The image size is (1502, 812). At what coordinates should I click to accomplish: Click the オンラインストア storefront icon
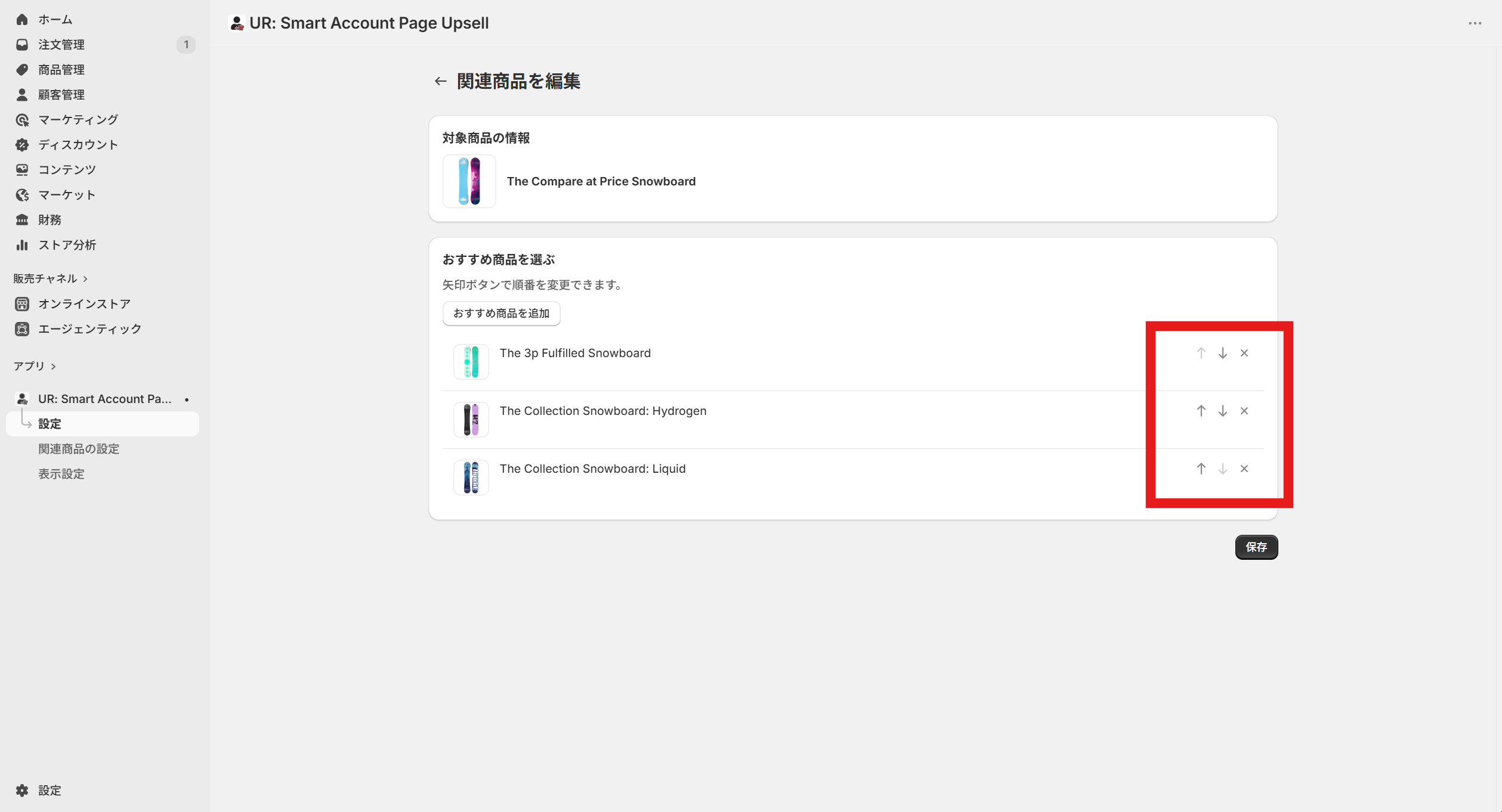coord(22,304)
